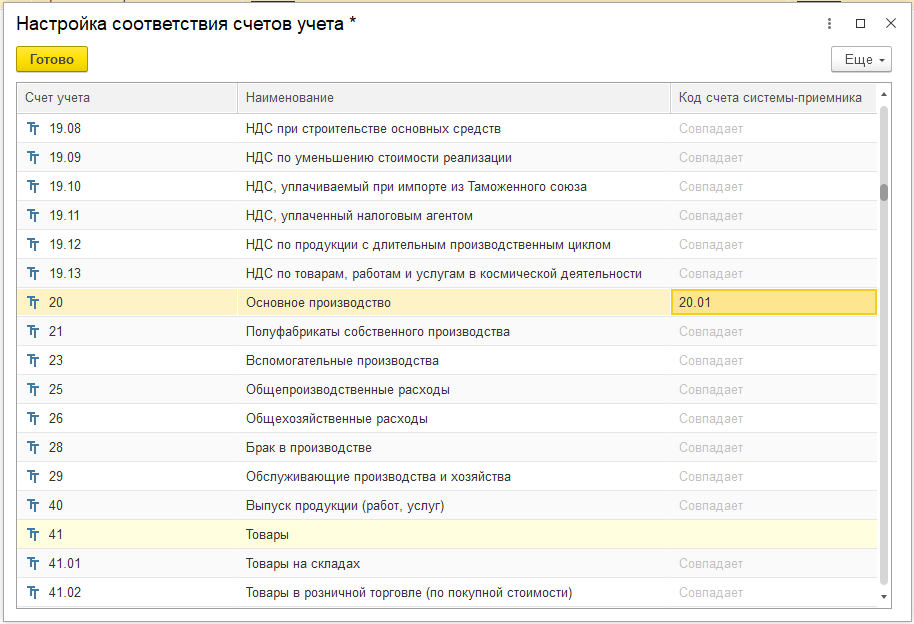Screen dimensions: 914x624
Task: Click account icon in row 19.09
Action: (x=33, y=157)
